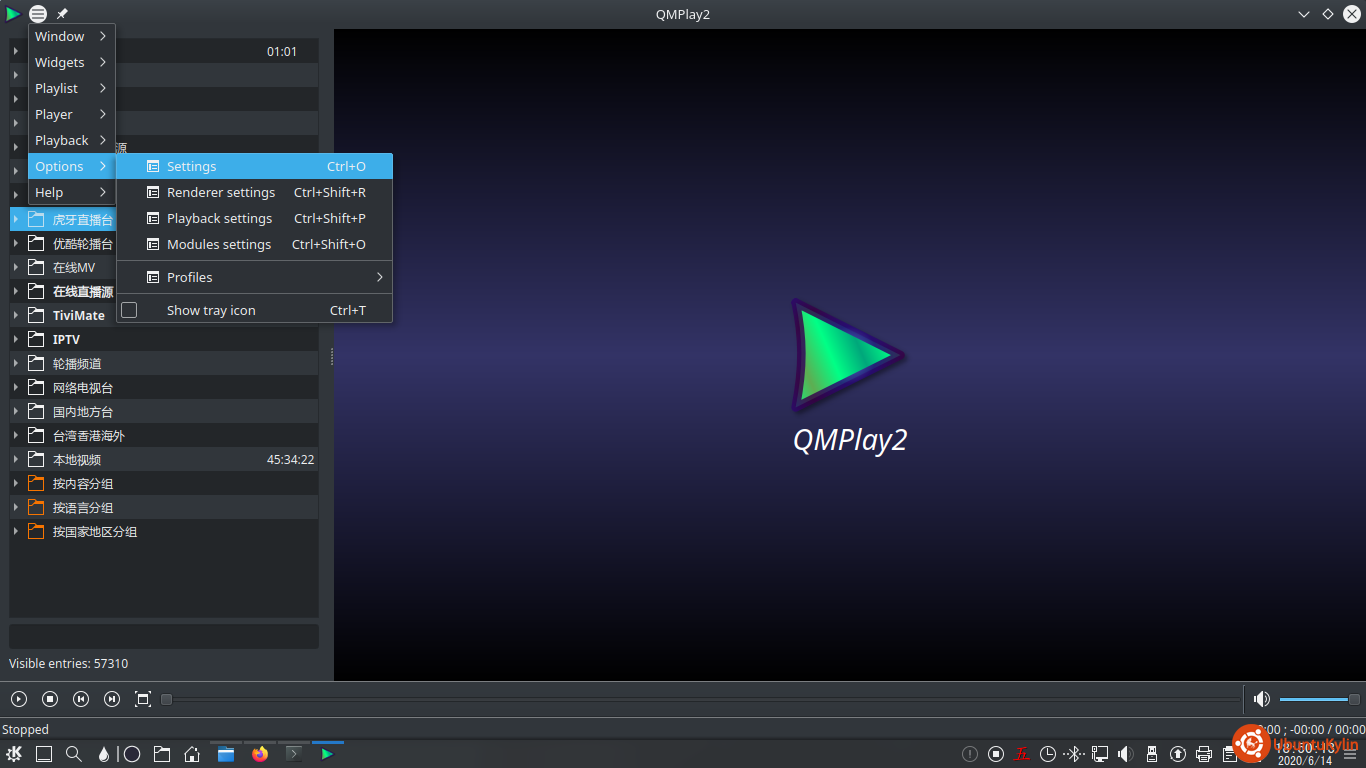Open the red 五 input method tray icon

[x=1022, y=754]
